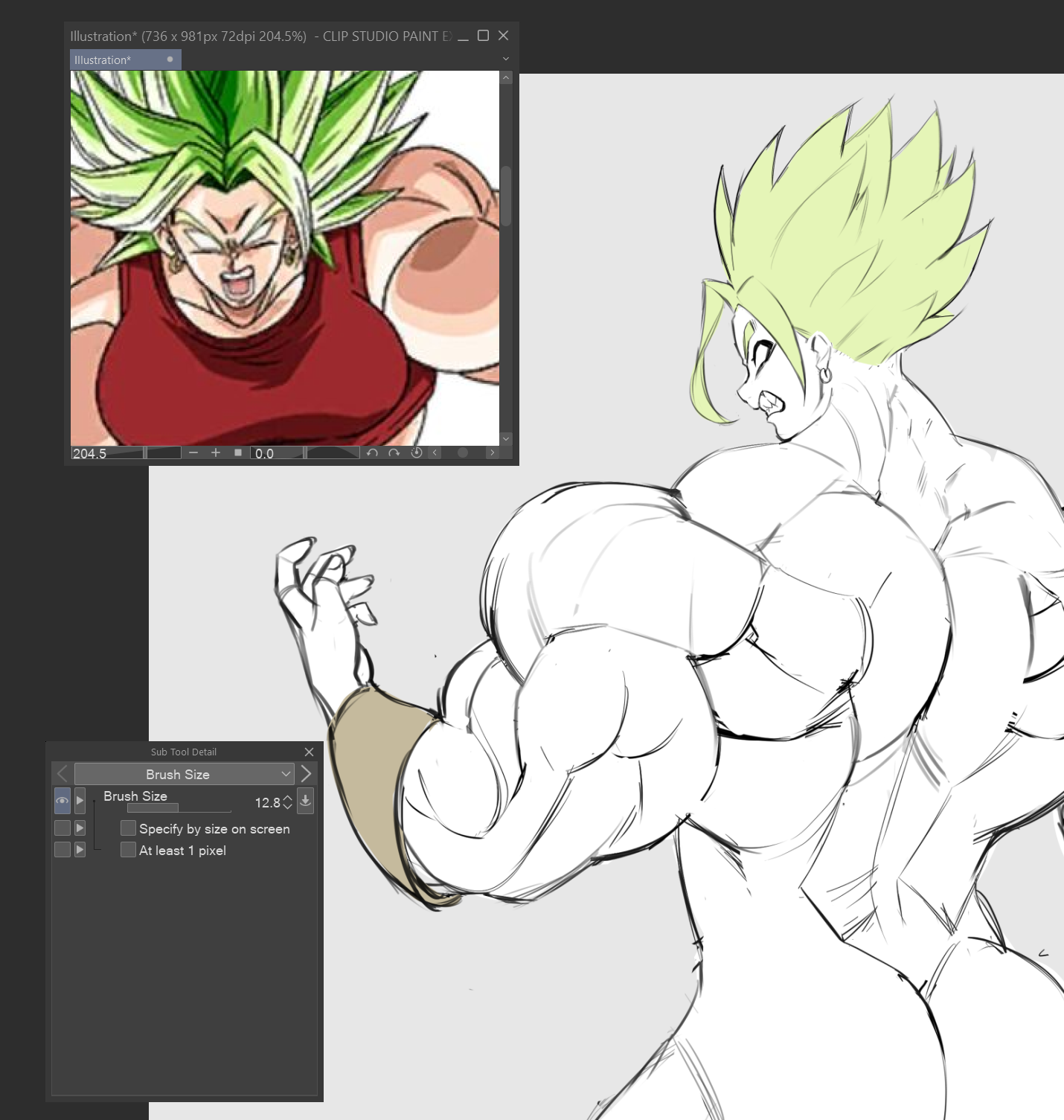Decrease brush size with stepper down arrow
Viewport: 1064px width, 1120px height.
point(288,807)
